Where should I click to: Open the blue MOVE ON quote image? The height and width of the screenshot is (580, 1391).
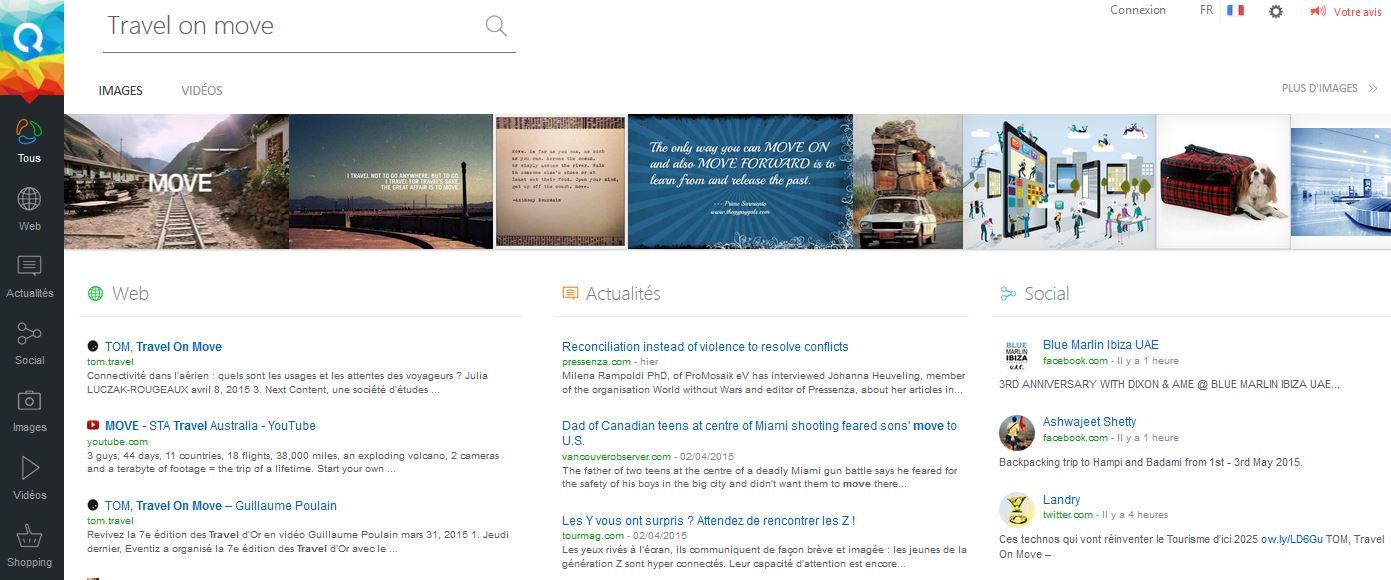(741, 181)
